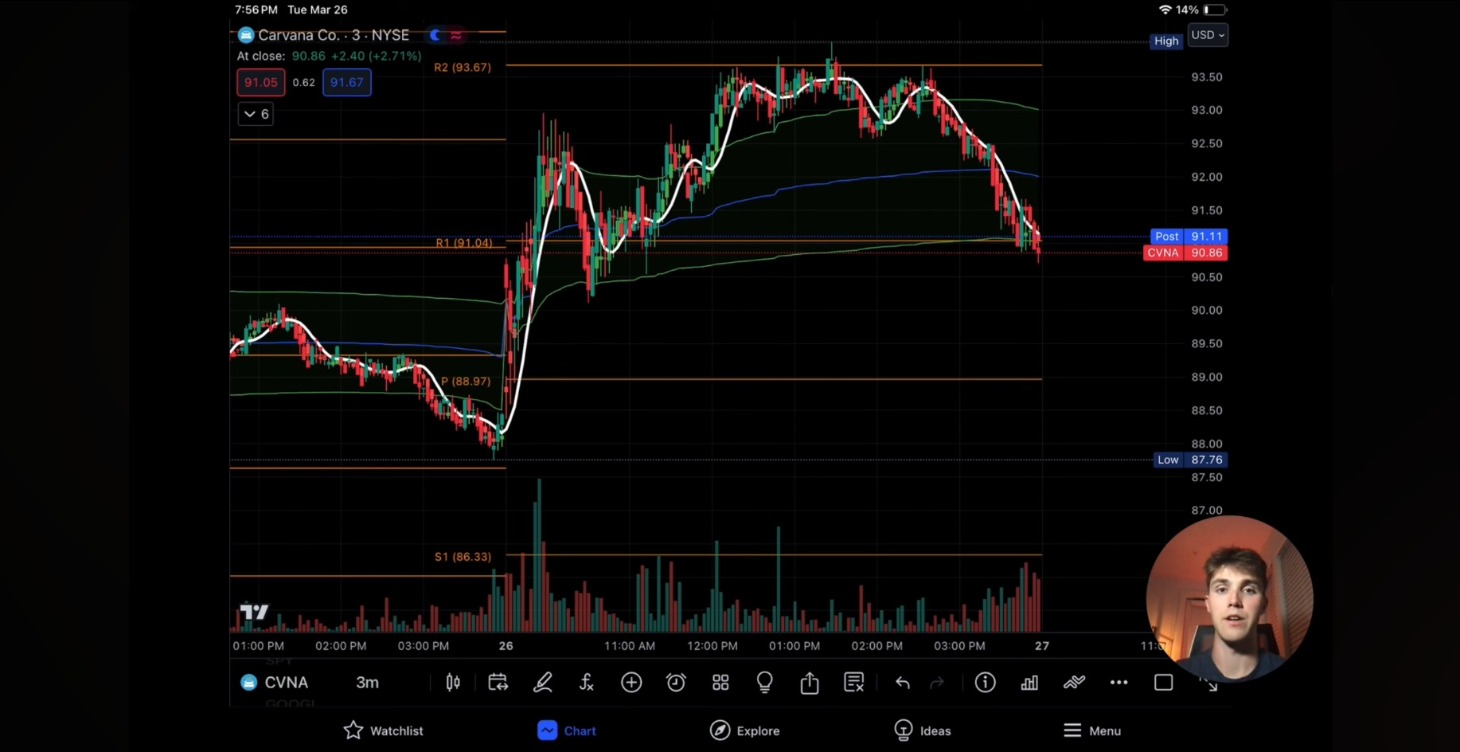This screenshot has width=1460, height=752.
Task: Open the four-squares layout templates icon
Action: [x=720, y=682]
